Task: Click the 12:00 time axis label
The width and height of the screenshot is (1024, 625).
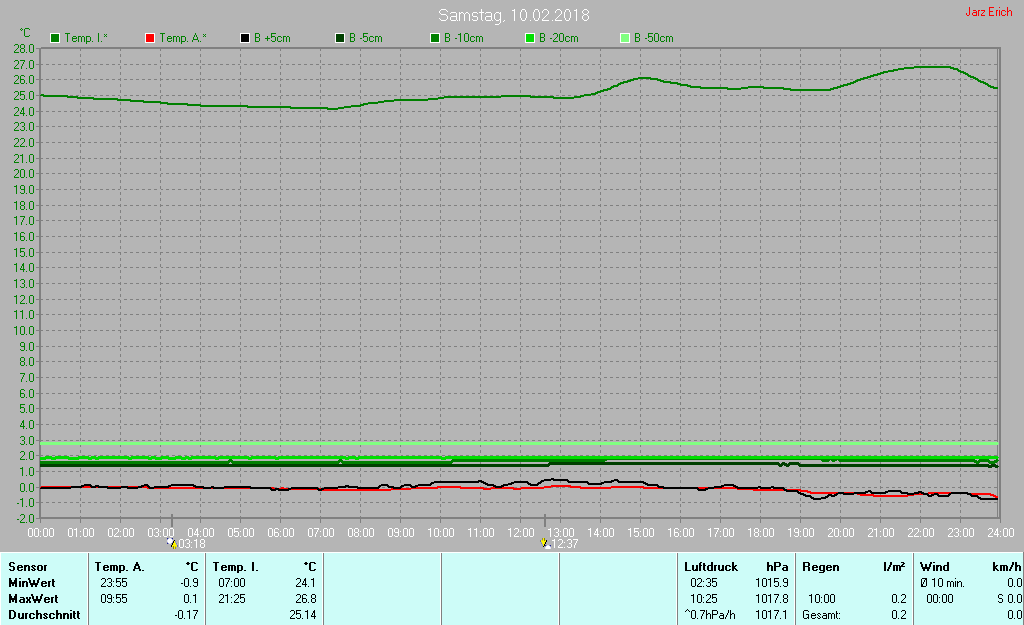Action: (x=520, y=532)
